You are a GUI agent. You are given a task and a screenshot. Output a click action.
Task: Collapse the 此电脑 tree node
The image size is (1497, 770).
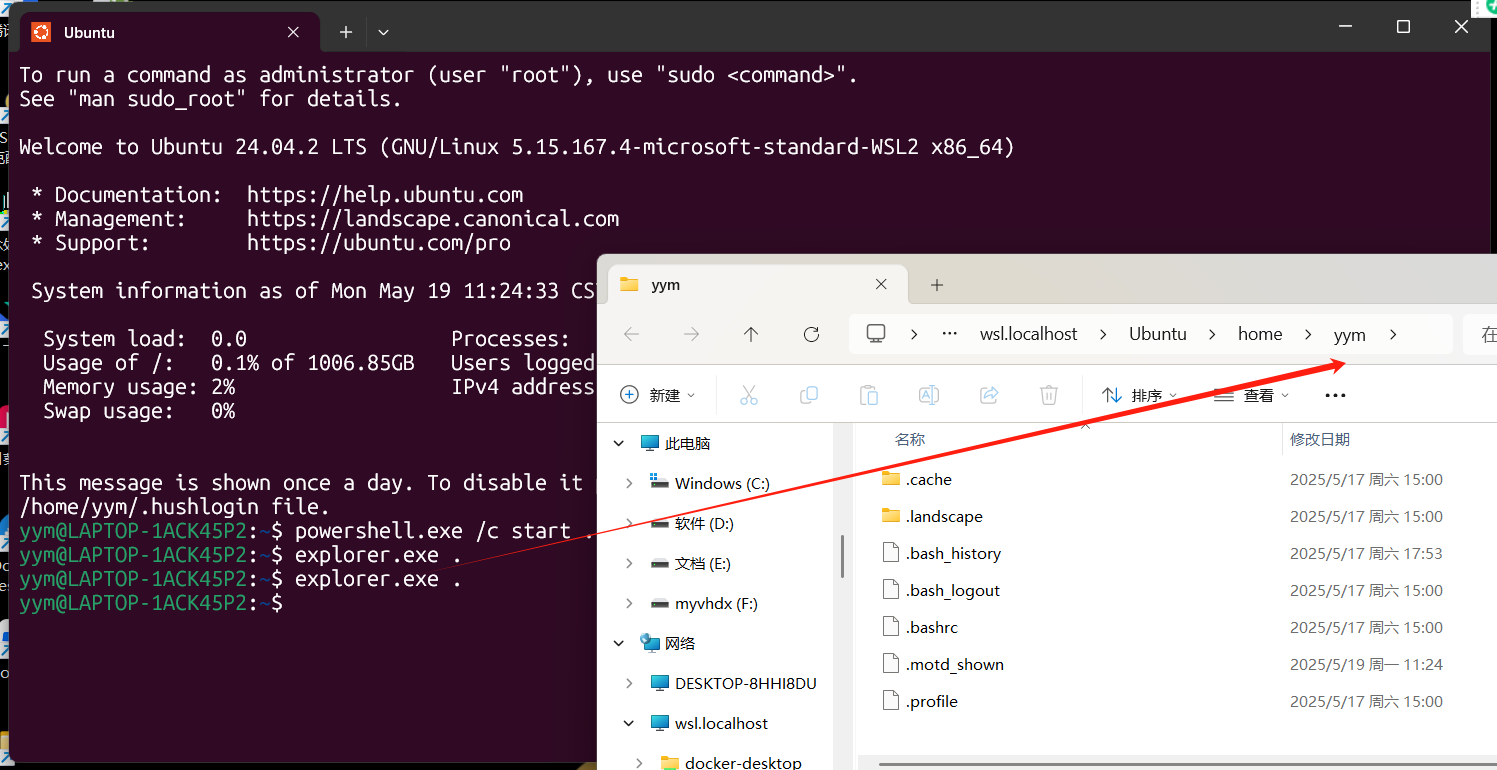(619, 443)
